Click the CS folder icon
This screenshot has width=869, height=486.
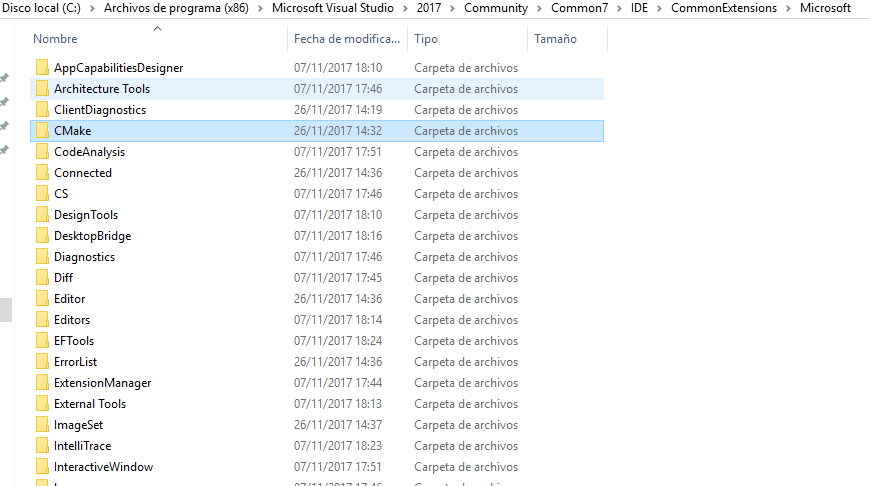(42, 194)
